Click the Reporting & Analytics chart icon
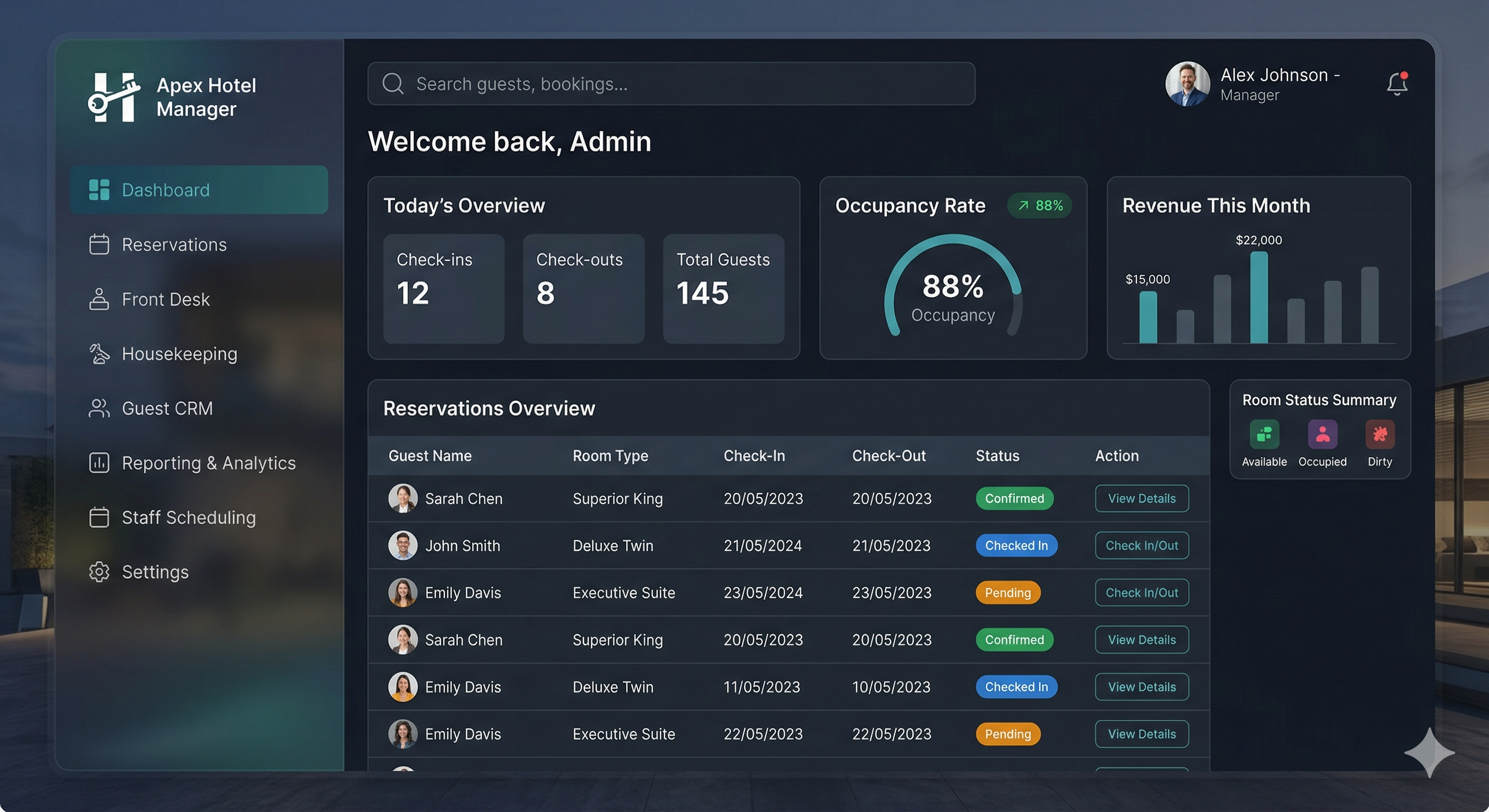Image resolution: width=1489 pixels, height=812 pixels. coord(99,463)
